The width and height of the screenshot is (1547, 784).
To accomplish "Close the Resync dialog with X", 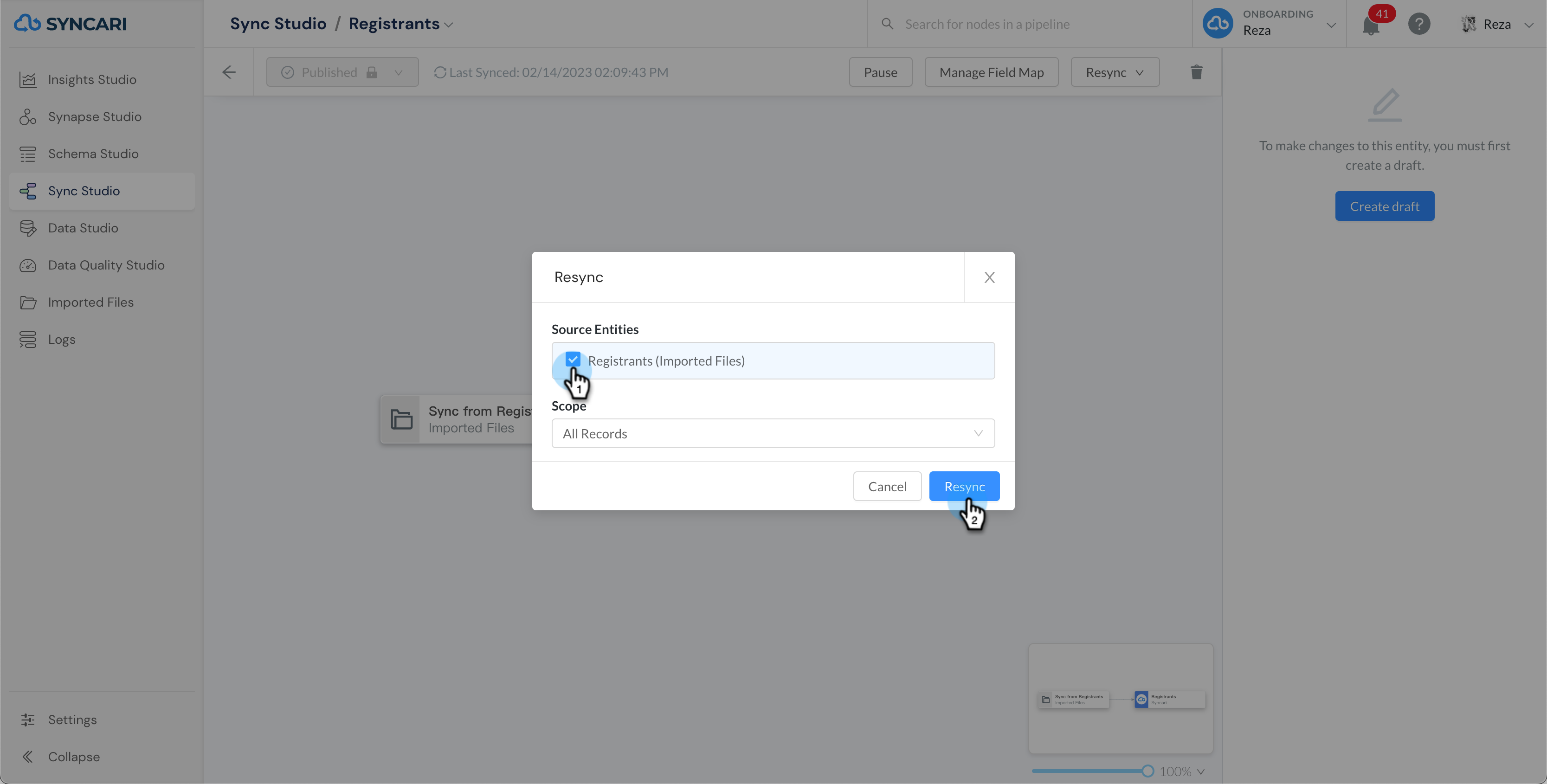I will tap(989, 277).
